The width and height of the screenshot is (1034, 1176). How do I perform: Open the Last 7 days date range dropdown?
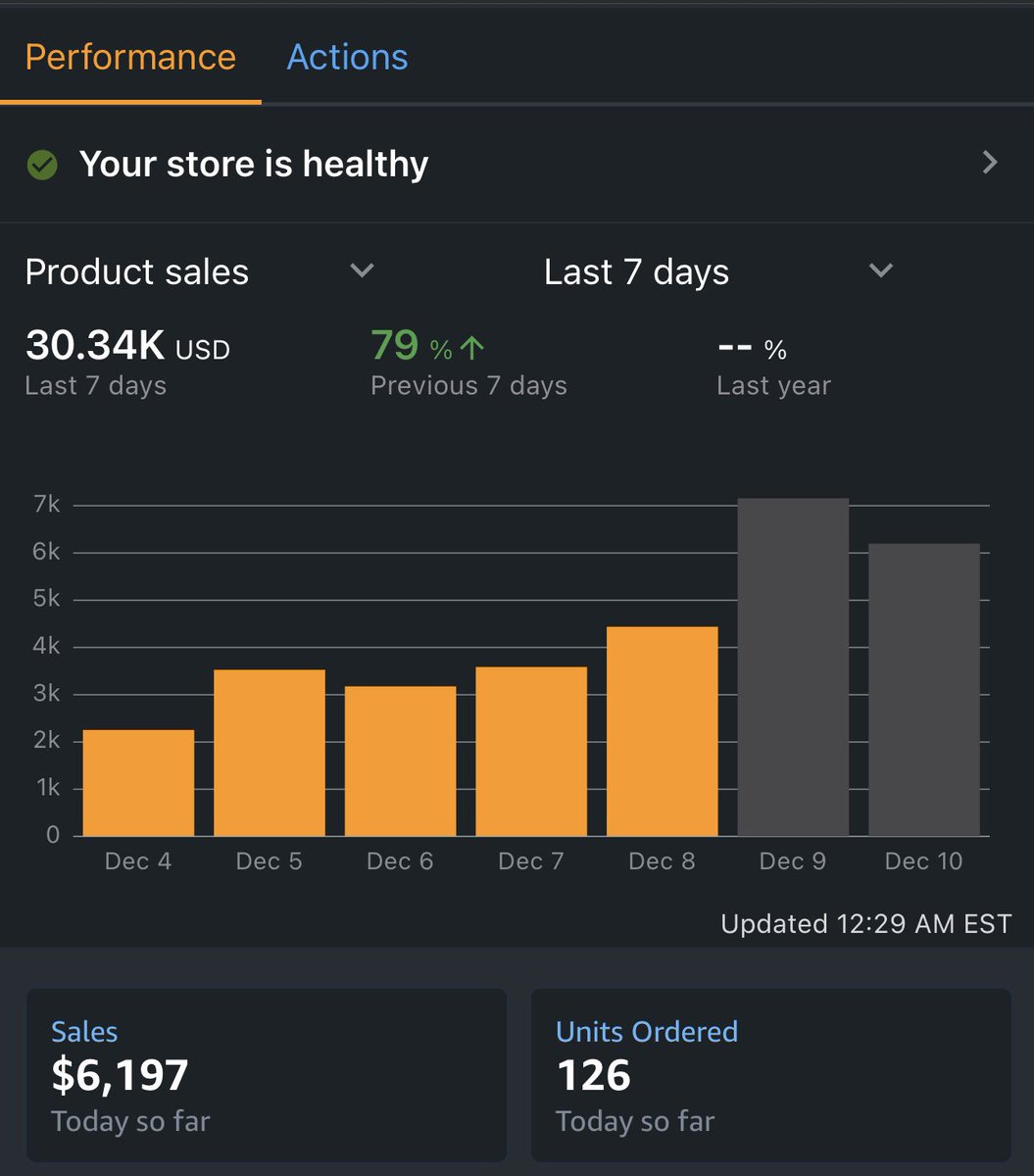tap(880, 270)
